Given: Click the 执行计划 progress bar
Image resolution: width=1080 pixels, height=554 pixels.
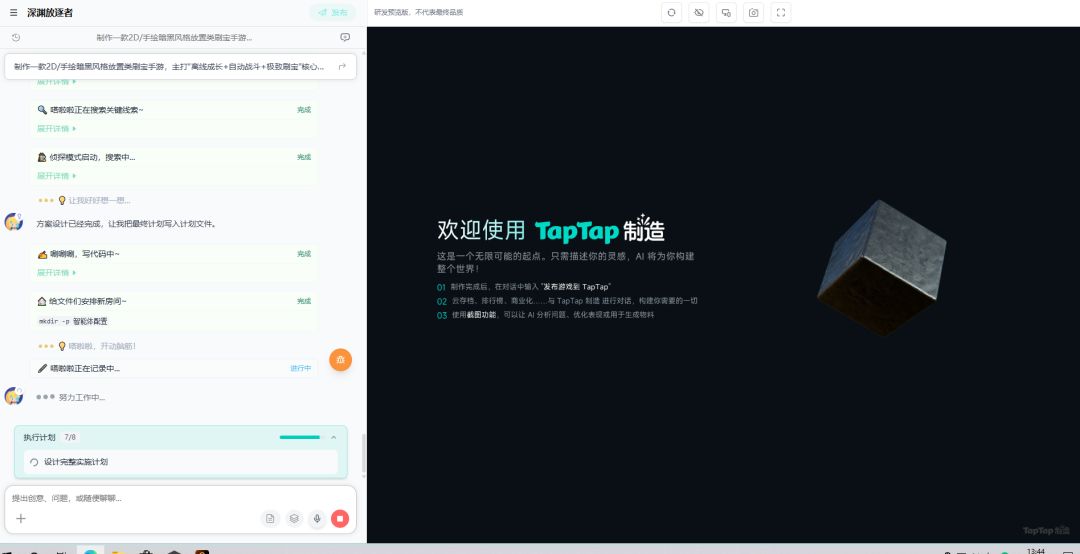Looking at the screenshot, I should click(300, 437).
